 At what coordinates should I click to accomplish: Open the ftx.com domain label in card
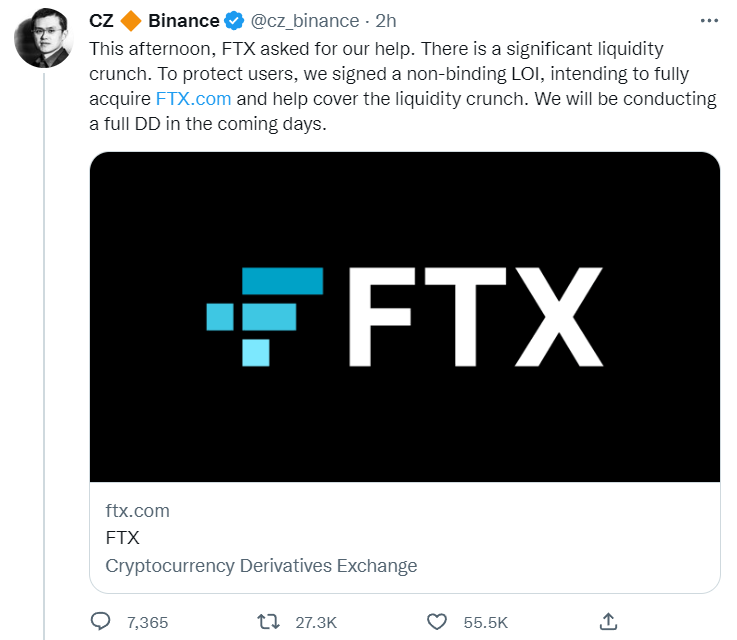tap(137, 511)
